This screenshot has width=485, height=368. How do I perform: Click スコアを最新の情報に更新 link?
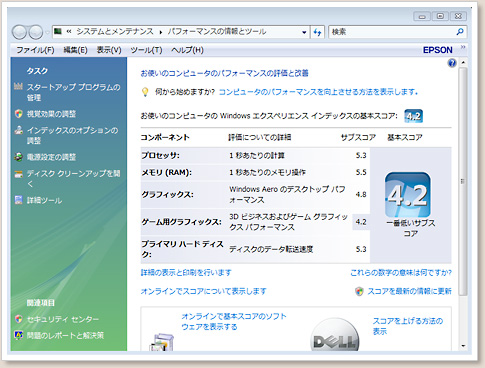click(409, 291)
